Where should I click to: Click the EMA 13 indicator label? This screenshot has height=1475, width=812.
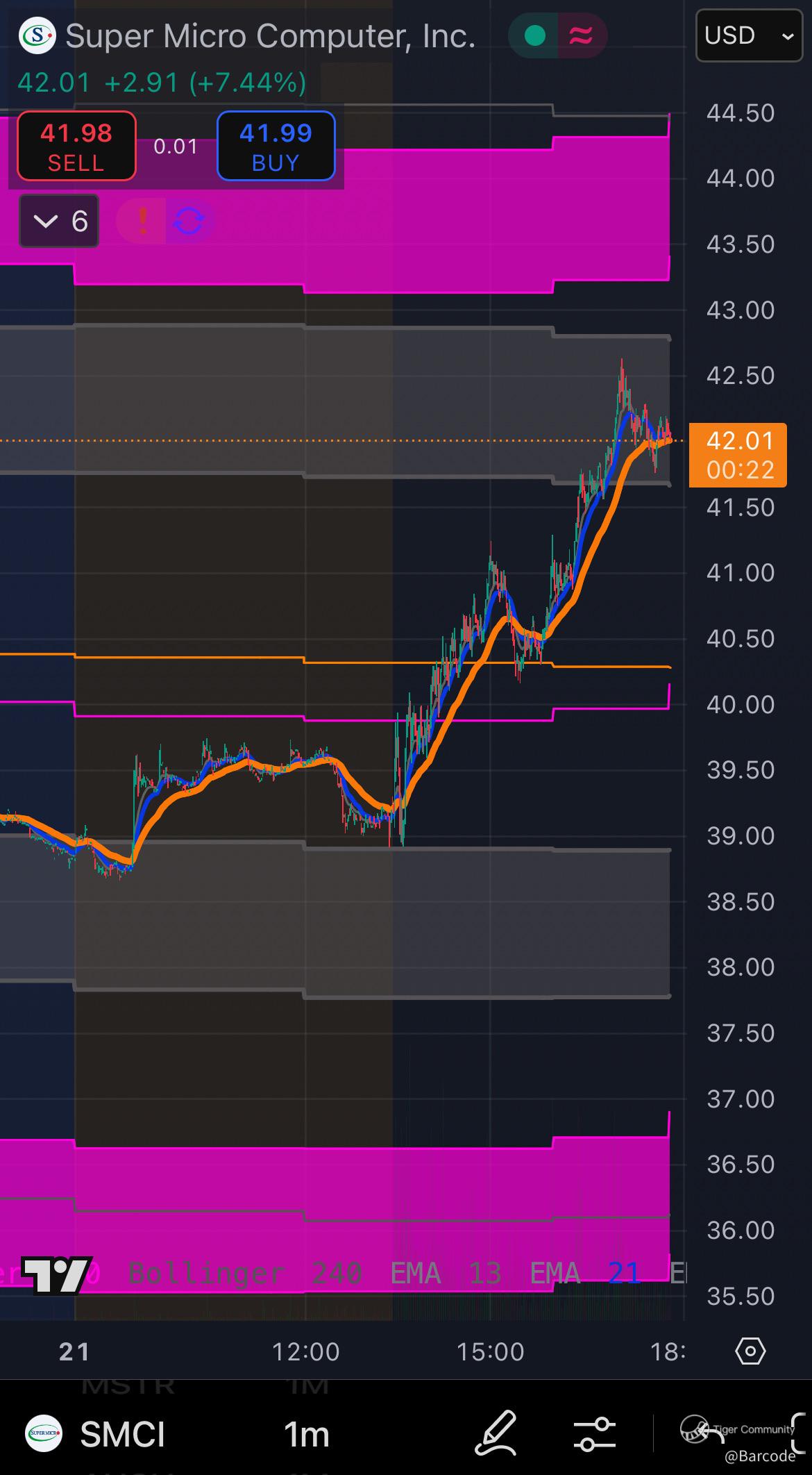[446, 1274]
